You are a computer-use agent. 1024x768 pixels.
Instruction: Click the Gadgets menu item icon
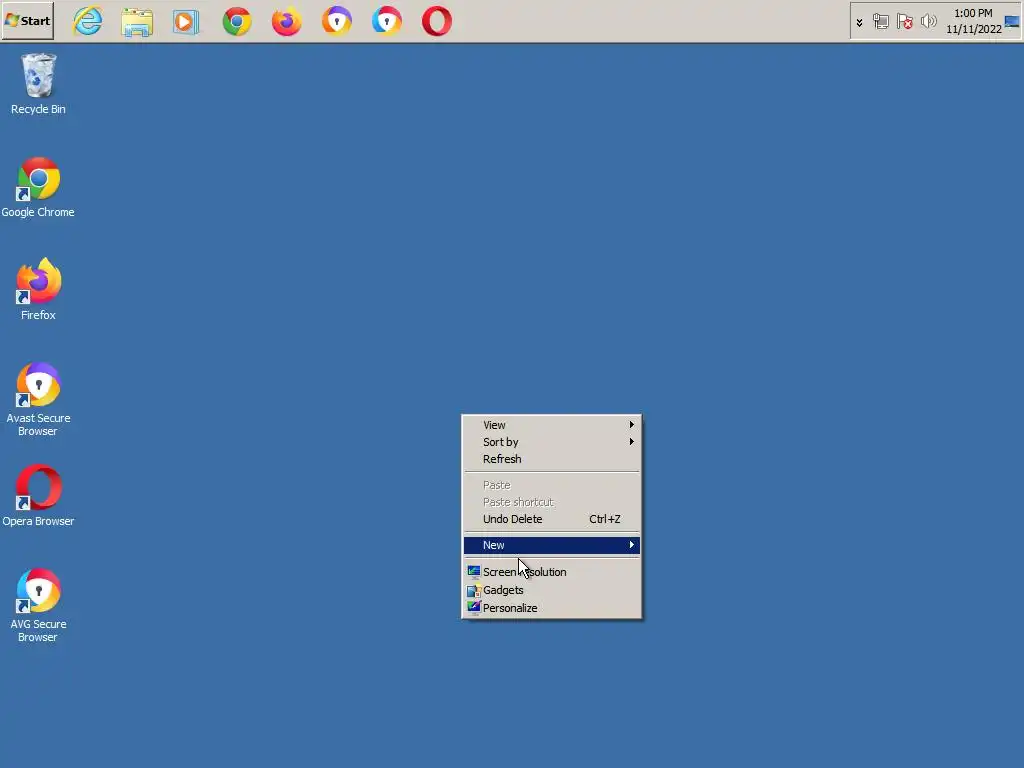[x=473, y=590]
